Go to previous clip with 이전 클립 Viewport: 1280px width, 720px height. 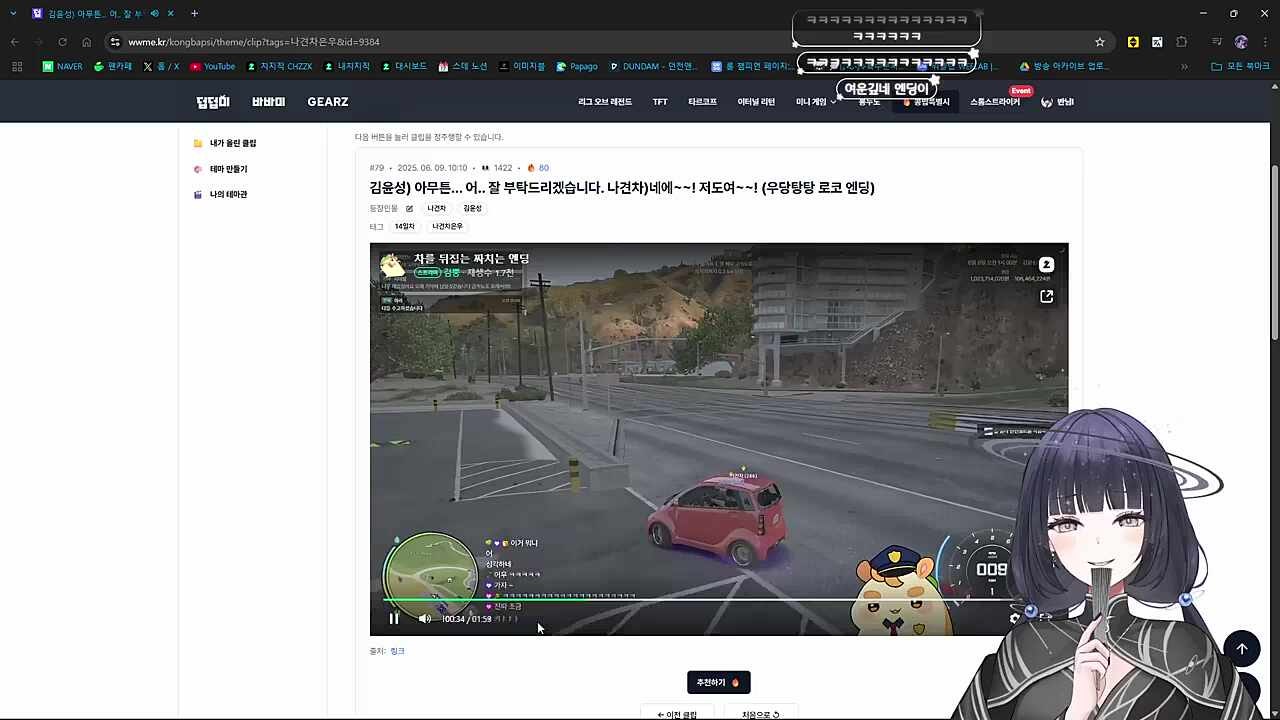tap(676, 714)
